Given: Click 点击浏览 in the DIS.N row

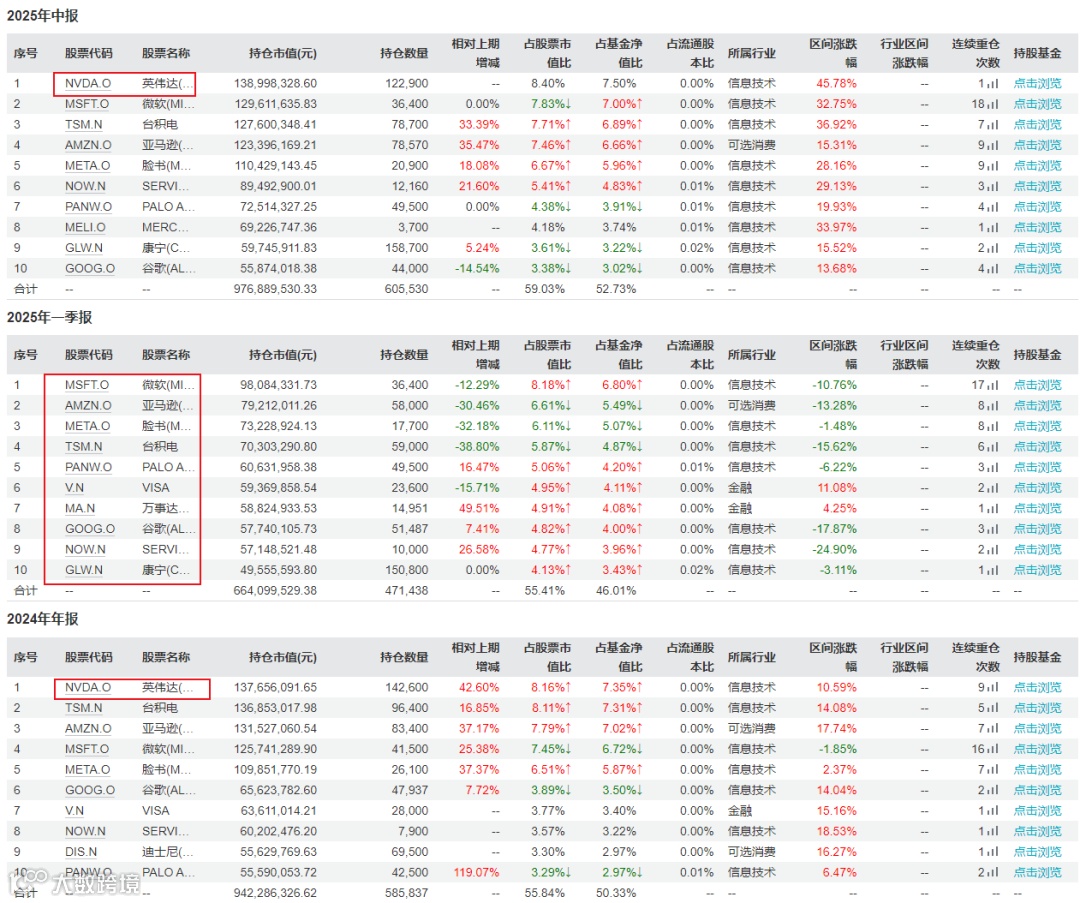Looking at the screenshot, I should click(x=1037, y=852).
